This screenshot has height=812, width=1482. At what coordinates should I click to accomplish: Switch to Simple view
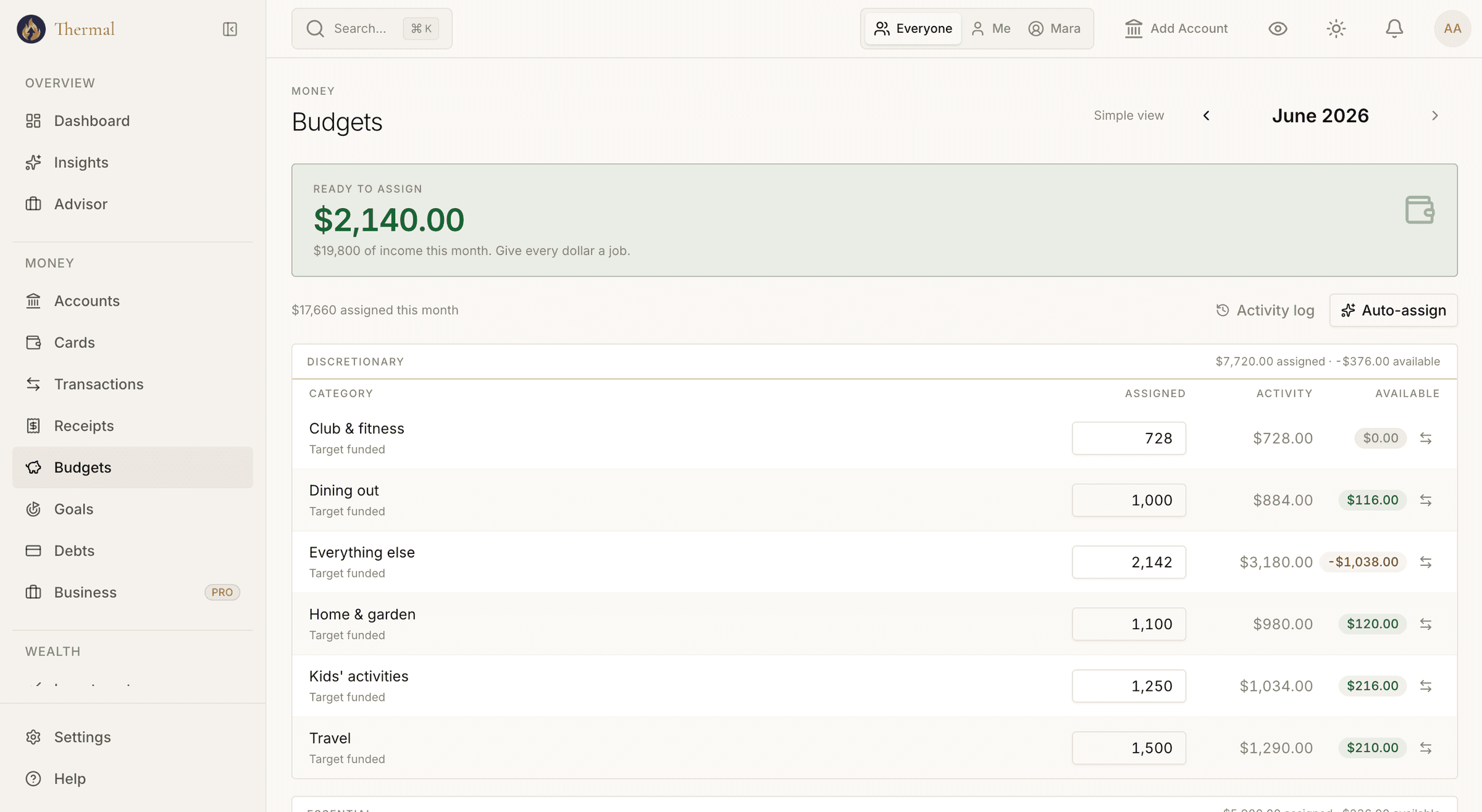point(1129,115)
